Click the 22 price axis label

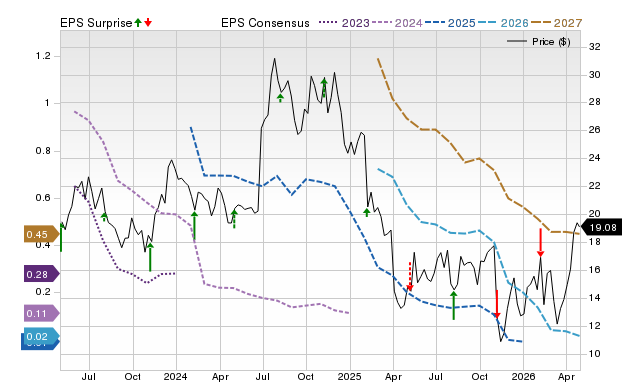pos(595,186)
